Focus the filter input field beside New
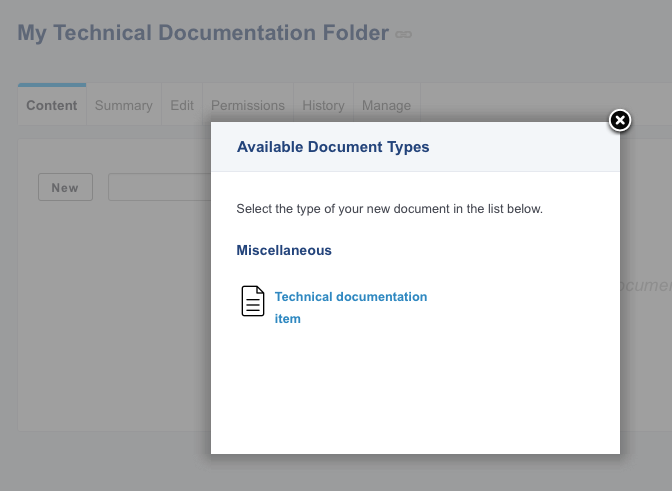The height and width of the screenshot is (491, 672). pos(159,187)
